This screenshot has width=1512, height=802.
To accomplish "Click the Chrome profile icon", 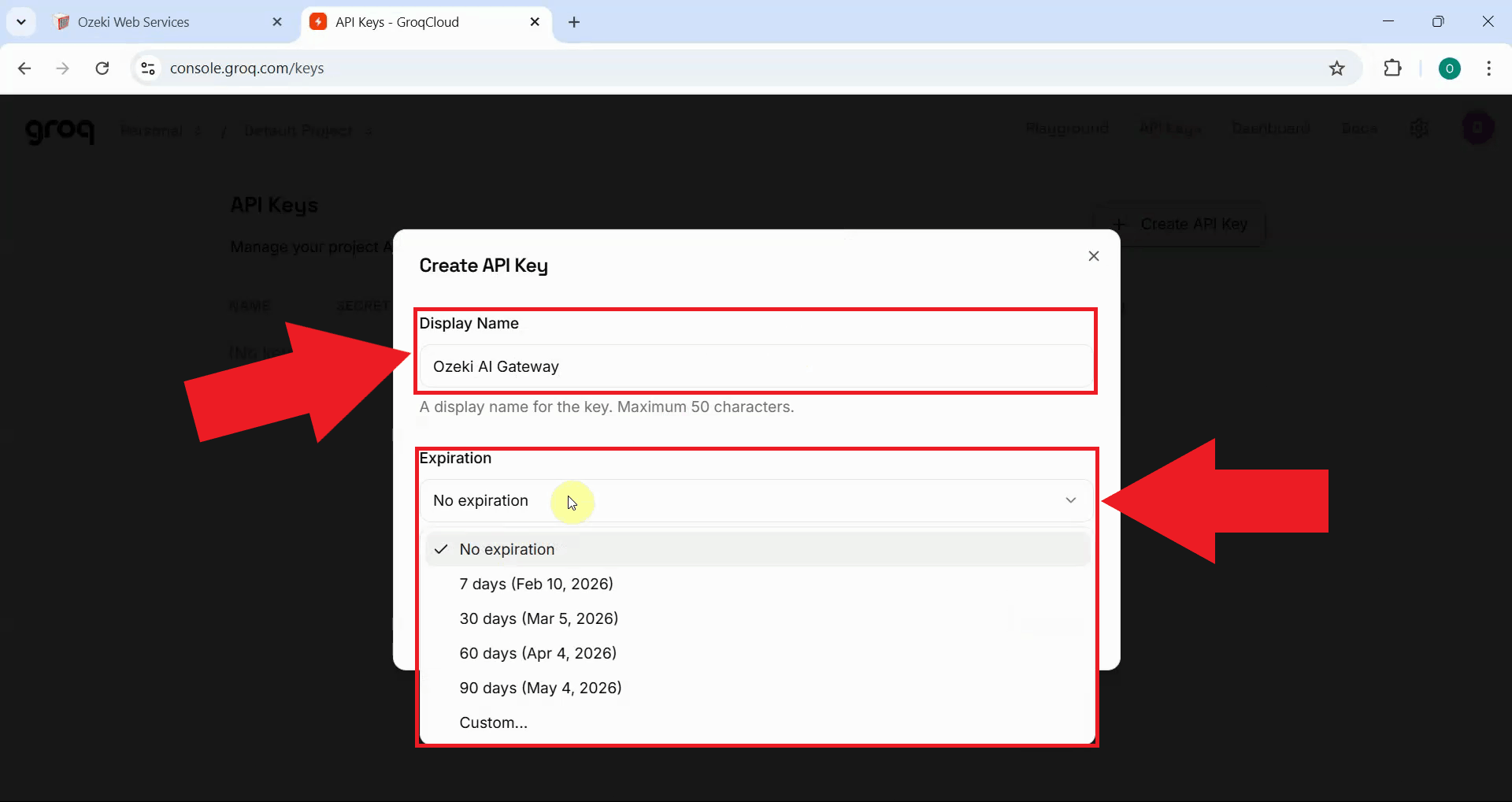I will click(1451, 69).
